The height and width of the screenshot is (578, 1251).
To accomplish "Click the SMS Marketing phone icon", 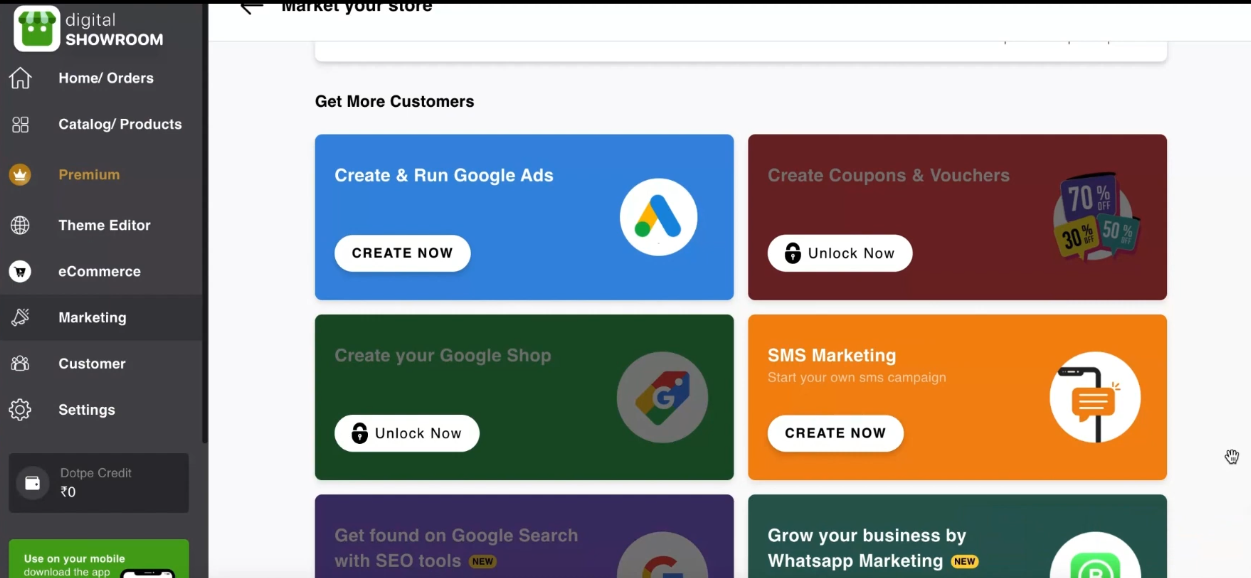I will pos(1094,398).
